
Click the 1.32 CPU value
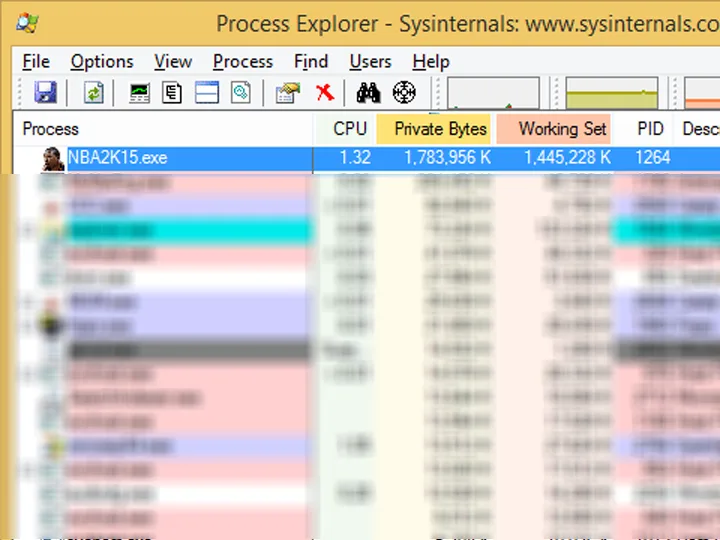[355, 158]
